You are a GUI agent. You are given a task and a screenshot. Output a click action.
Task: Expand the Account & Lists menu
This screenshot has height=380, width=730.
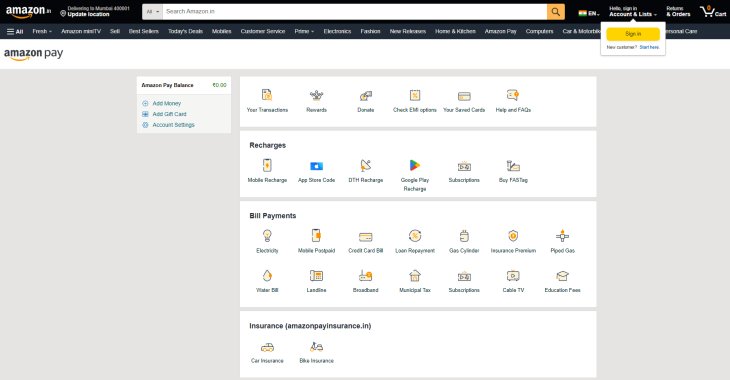[633, 12]
